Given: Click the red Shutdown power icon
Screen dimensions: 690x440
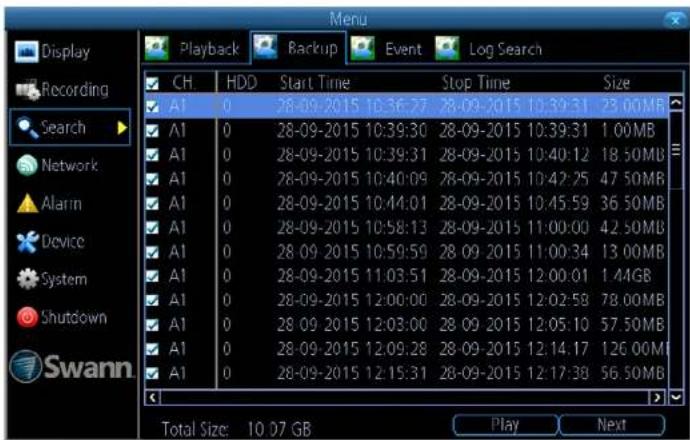Looking at the screenshot, I should (27, 317).
